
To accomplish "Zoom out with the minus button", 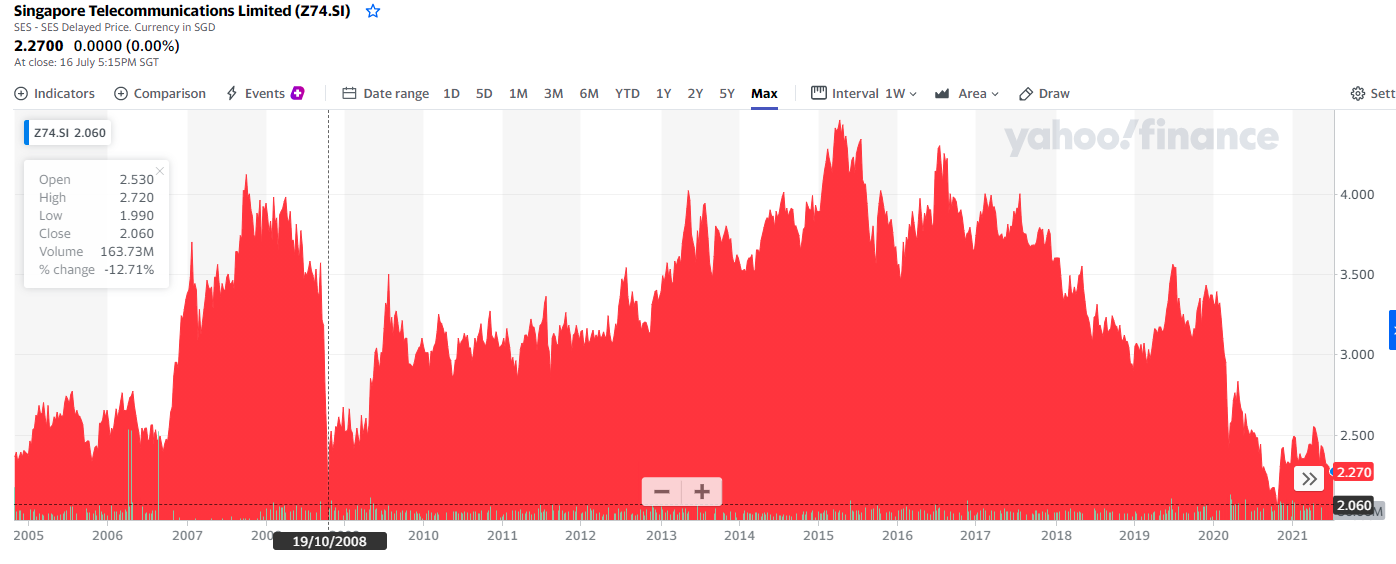I will (x=661, y=491).
